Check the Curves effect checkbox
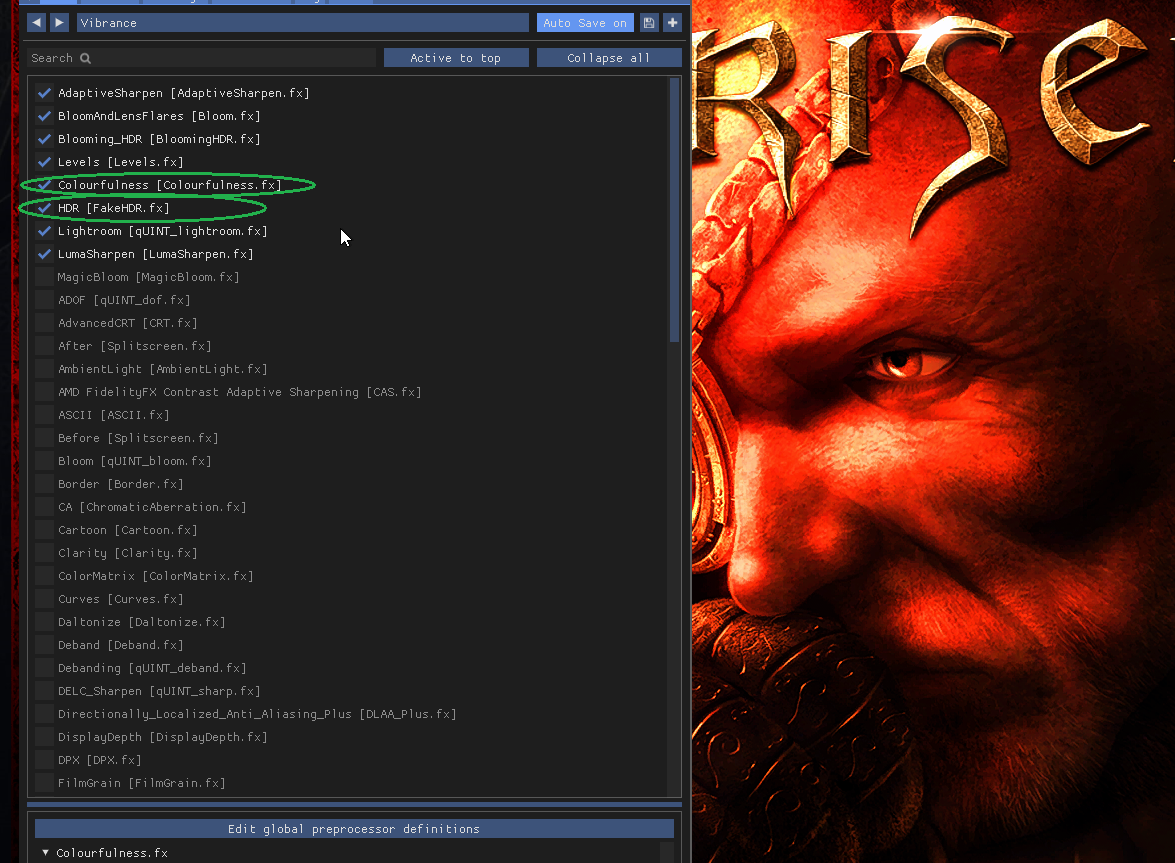Image resolution: width=1175 pixels, height=863 pixels. tap(44, 599)
